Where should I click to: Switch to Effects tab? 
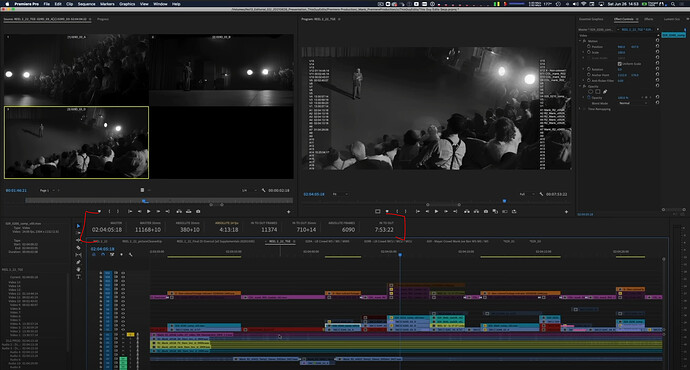coord(649,19)
